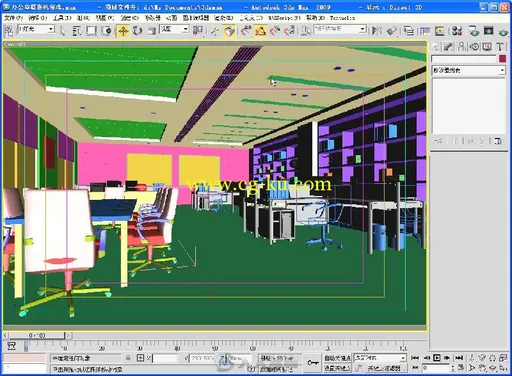Activate Select and Rotate tool
This screenshot has height=376, width=512.
[137, 31]
